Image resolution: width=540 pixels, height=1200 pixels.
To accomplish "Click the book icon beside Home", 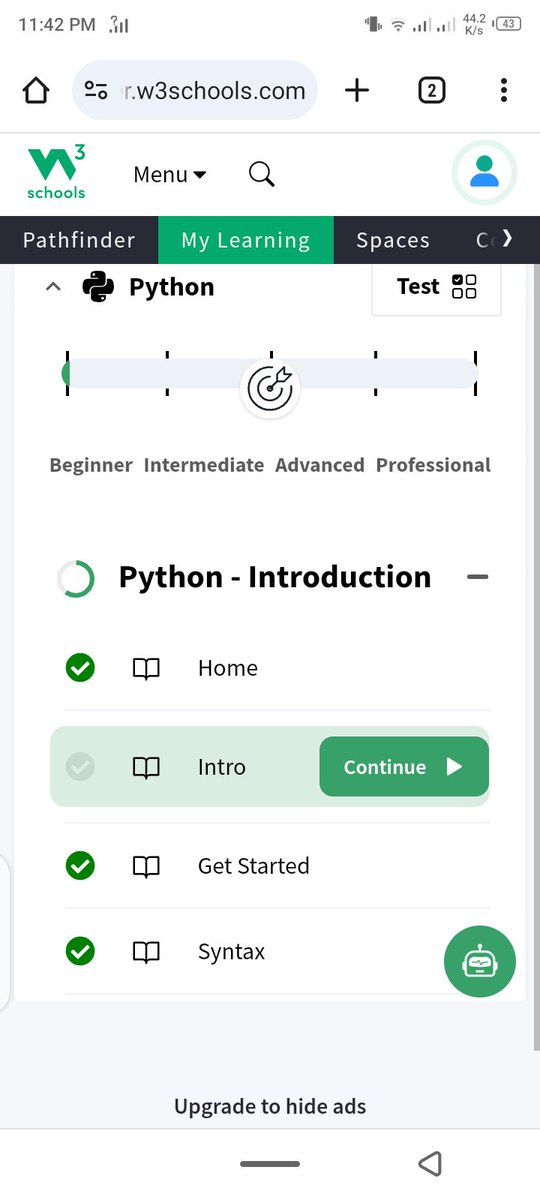I will tap(146, 668).
